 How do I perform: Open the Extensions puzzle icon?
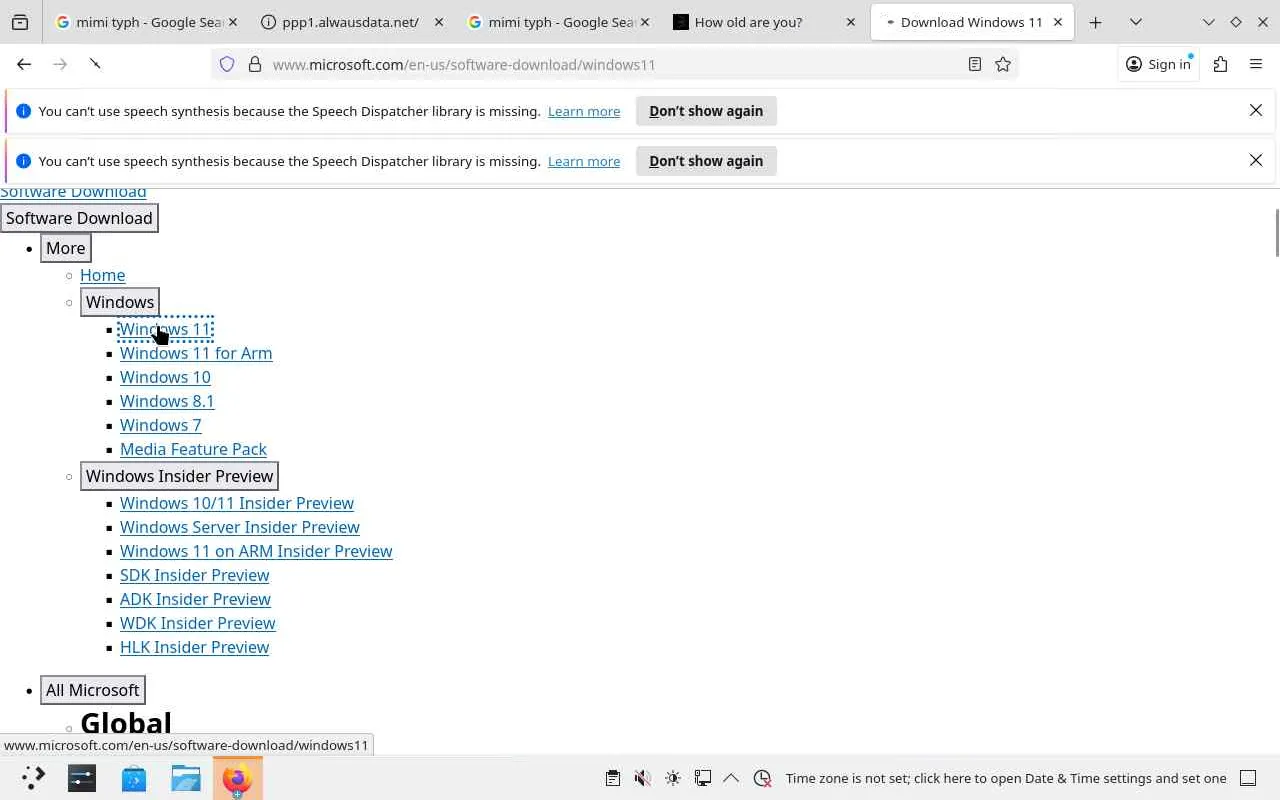(1220, 64)
